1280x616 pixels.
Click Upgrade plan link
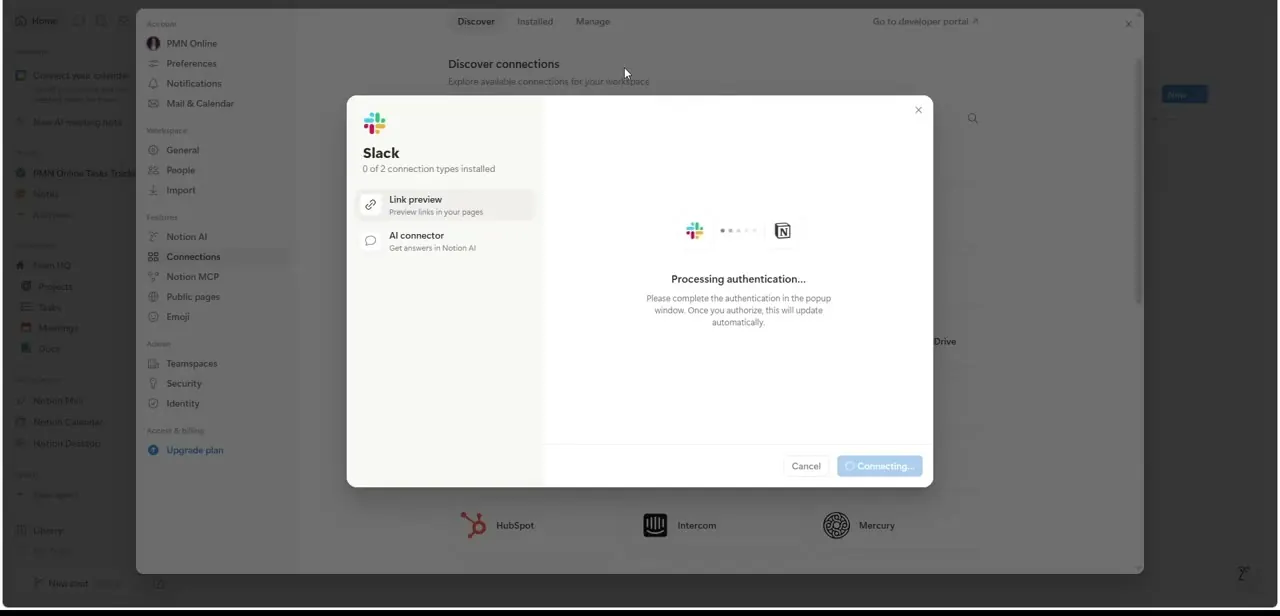pos(195,450)
